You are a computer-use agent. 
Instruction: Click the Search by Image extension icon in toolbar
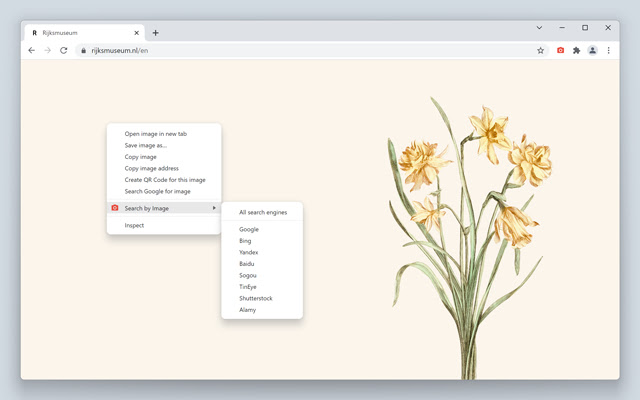(x=560, y=50)
